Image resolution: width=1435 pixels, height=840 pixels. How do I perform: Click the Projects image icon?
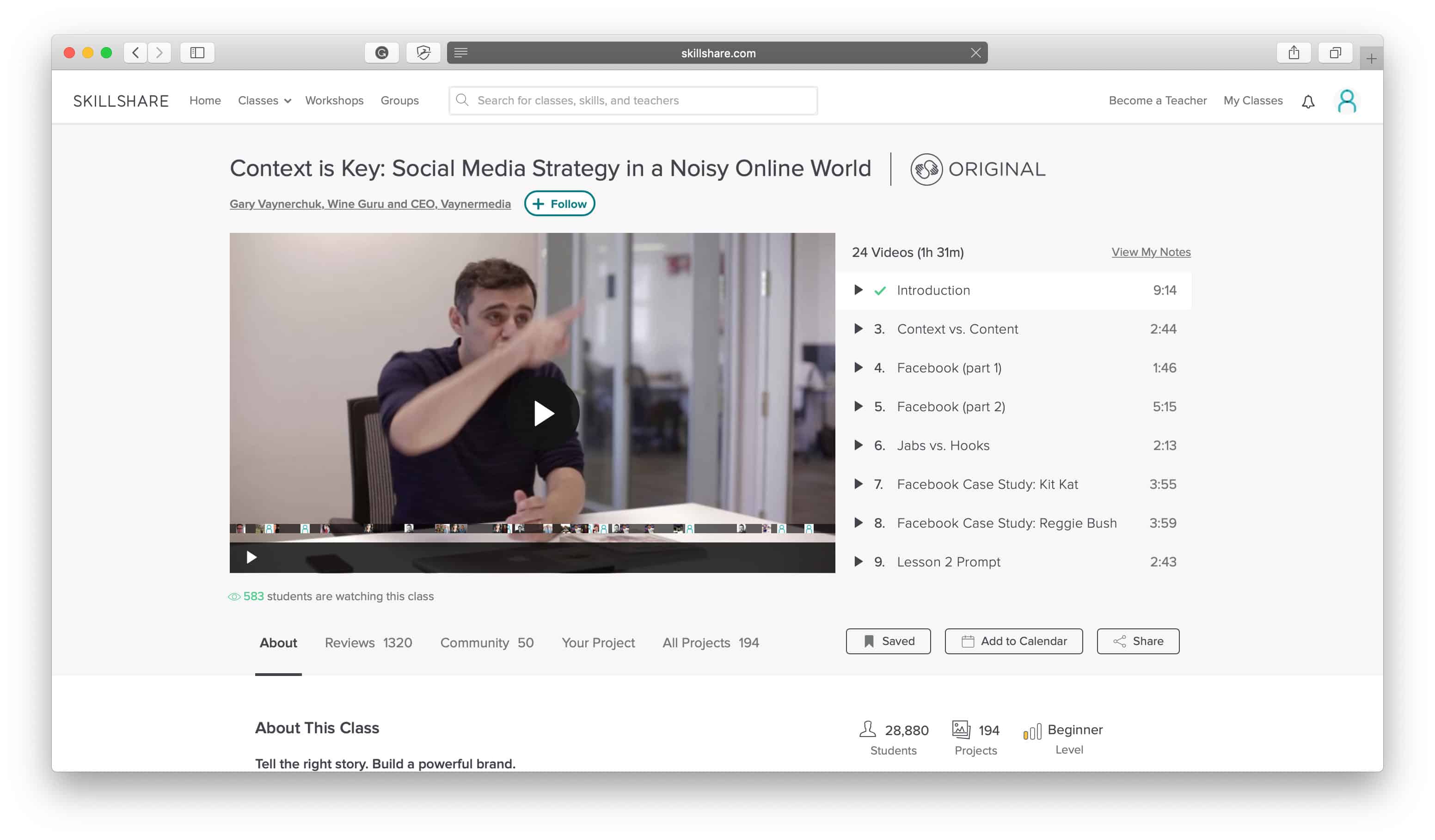tap(961, 730)
